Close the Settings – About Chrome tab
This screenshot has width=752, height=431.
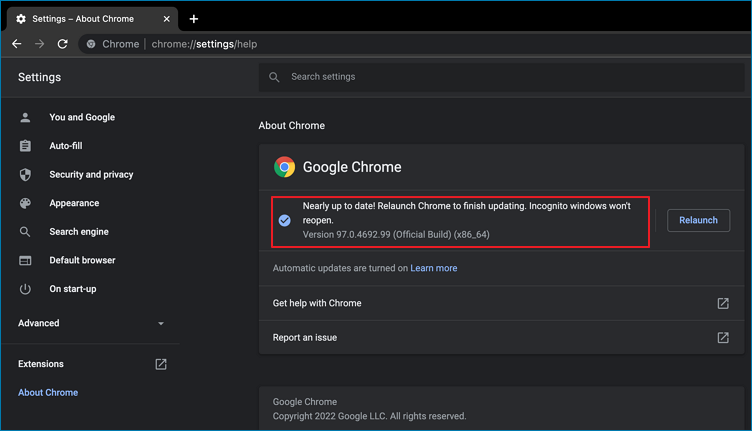(x=165, y=19)
